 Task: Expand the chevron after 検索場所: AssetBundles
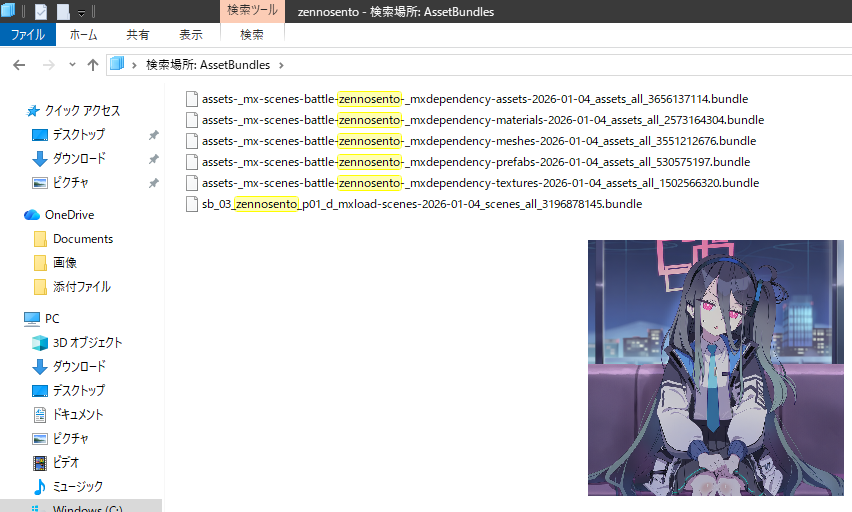[x=281, y=65]
